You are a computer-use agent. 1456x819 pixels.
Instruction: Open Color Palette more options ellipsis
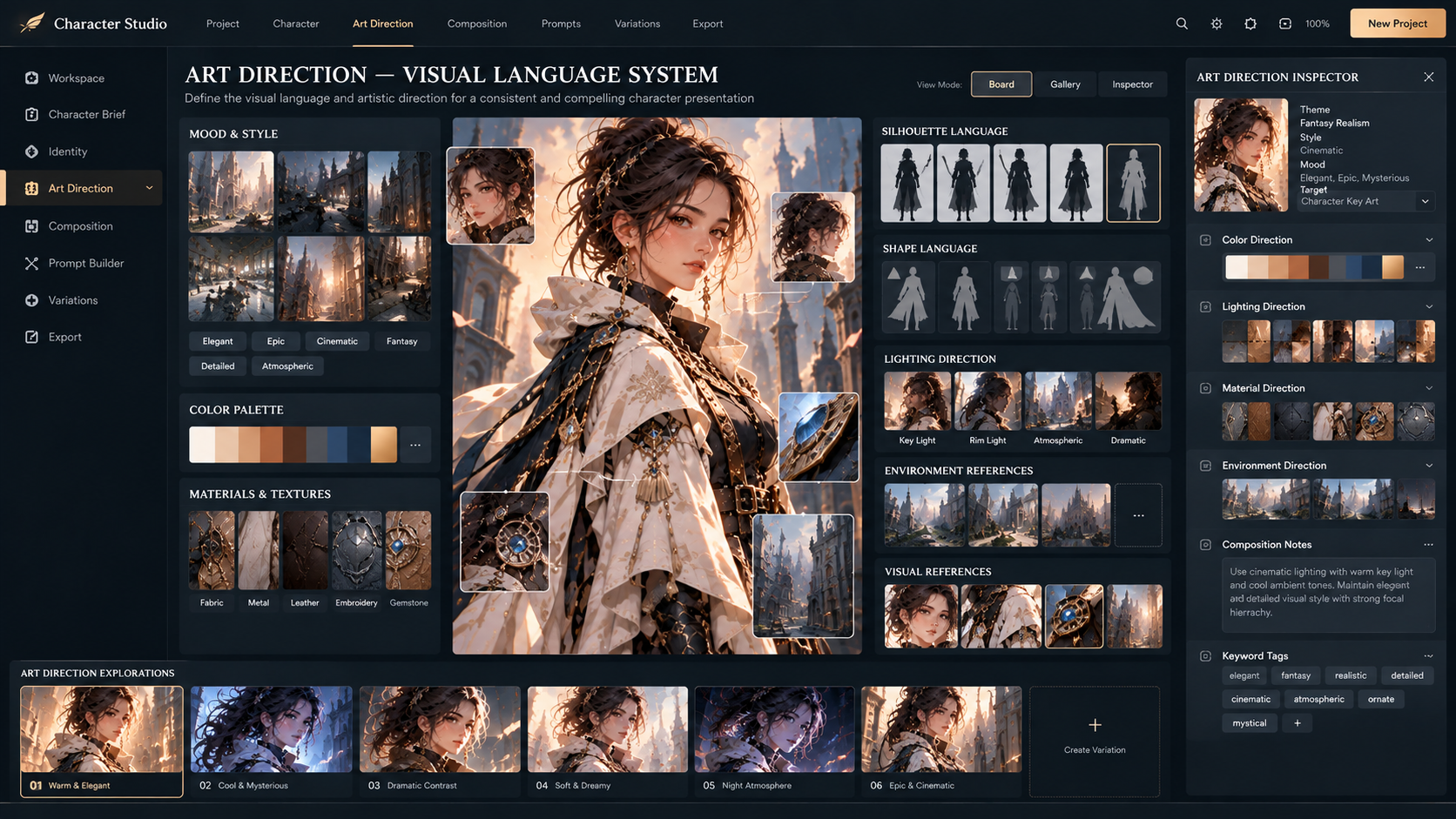click(415, 445)
